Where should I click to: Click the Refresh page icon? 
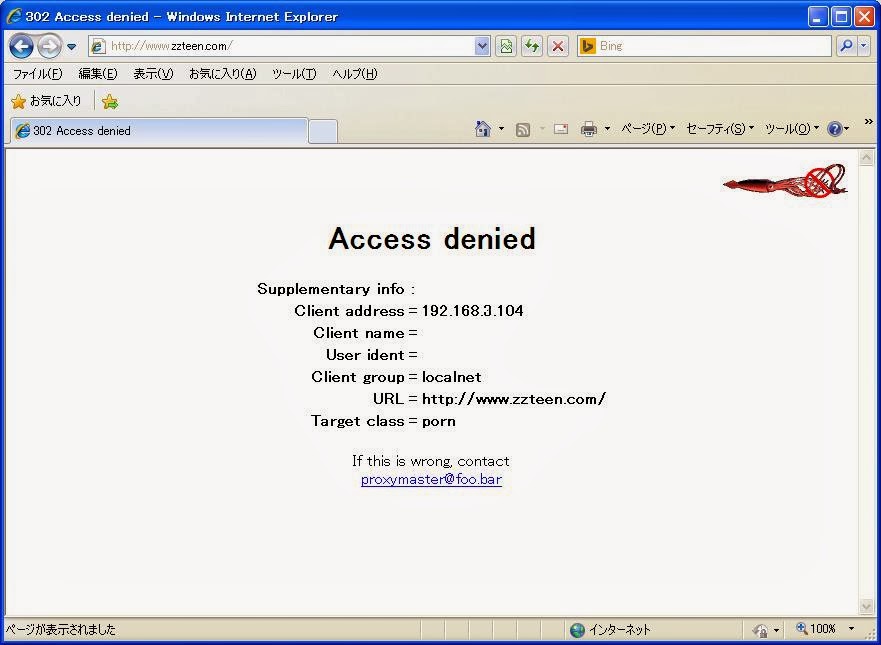(532, 46)
